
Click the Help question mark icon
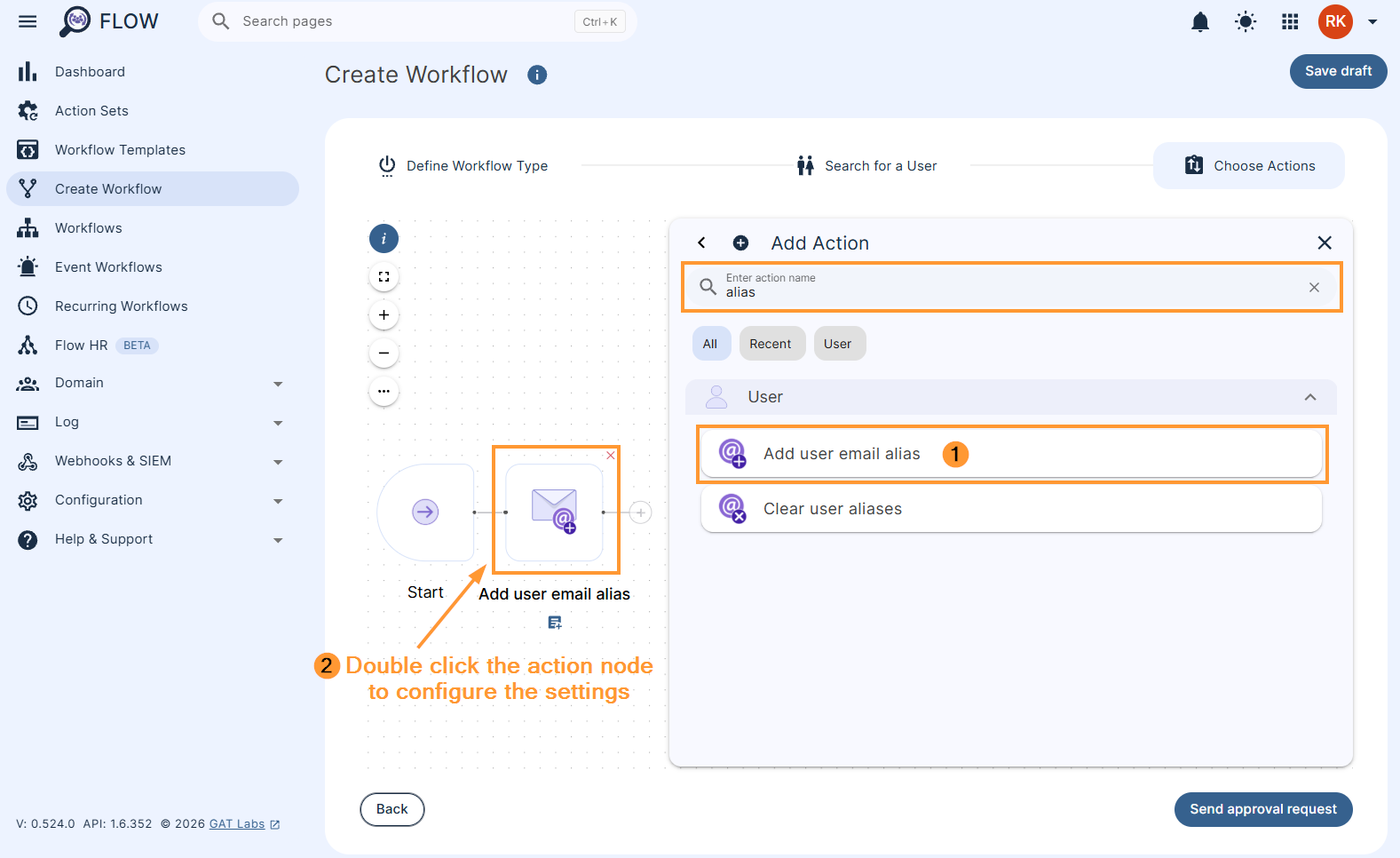pos(28,540)
